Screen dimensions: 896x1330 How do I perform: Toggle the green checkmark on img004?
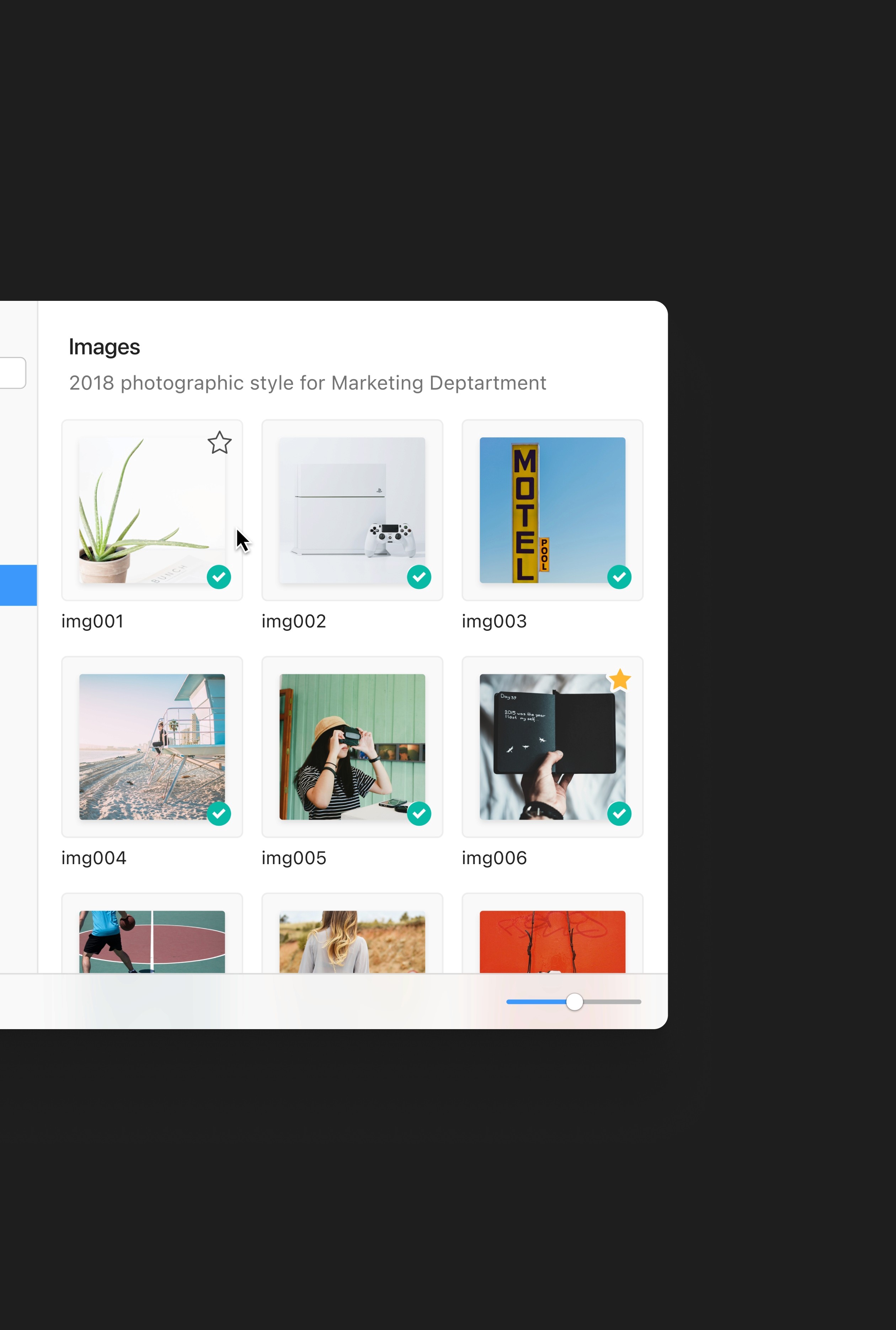coord(219,813)
